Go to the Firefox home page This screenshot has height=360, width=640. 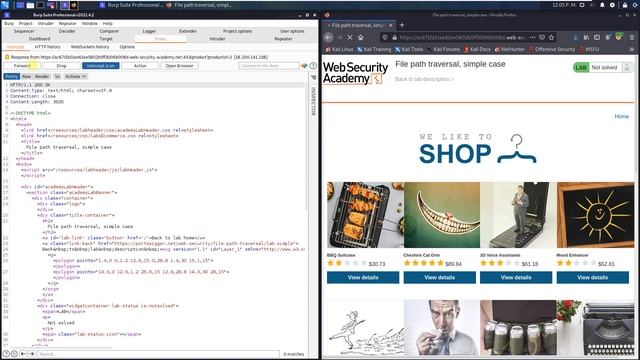click(360, 37)
